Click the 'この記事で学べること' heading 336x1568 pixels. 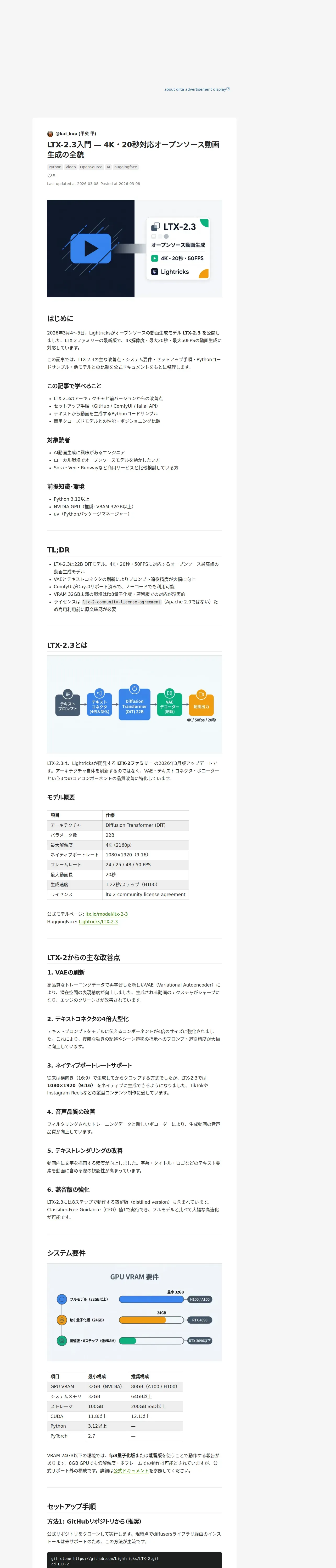coord(74,386)
